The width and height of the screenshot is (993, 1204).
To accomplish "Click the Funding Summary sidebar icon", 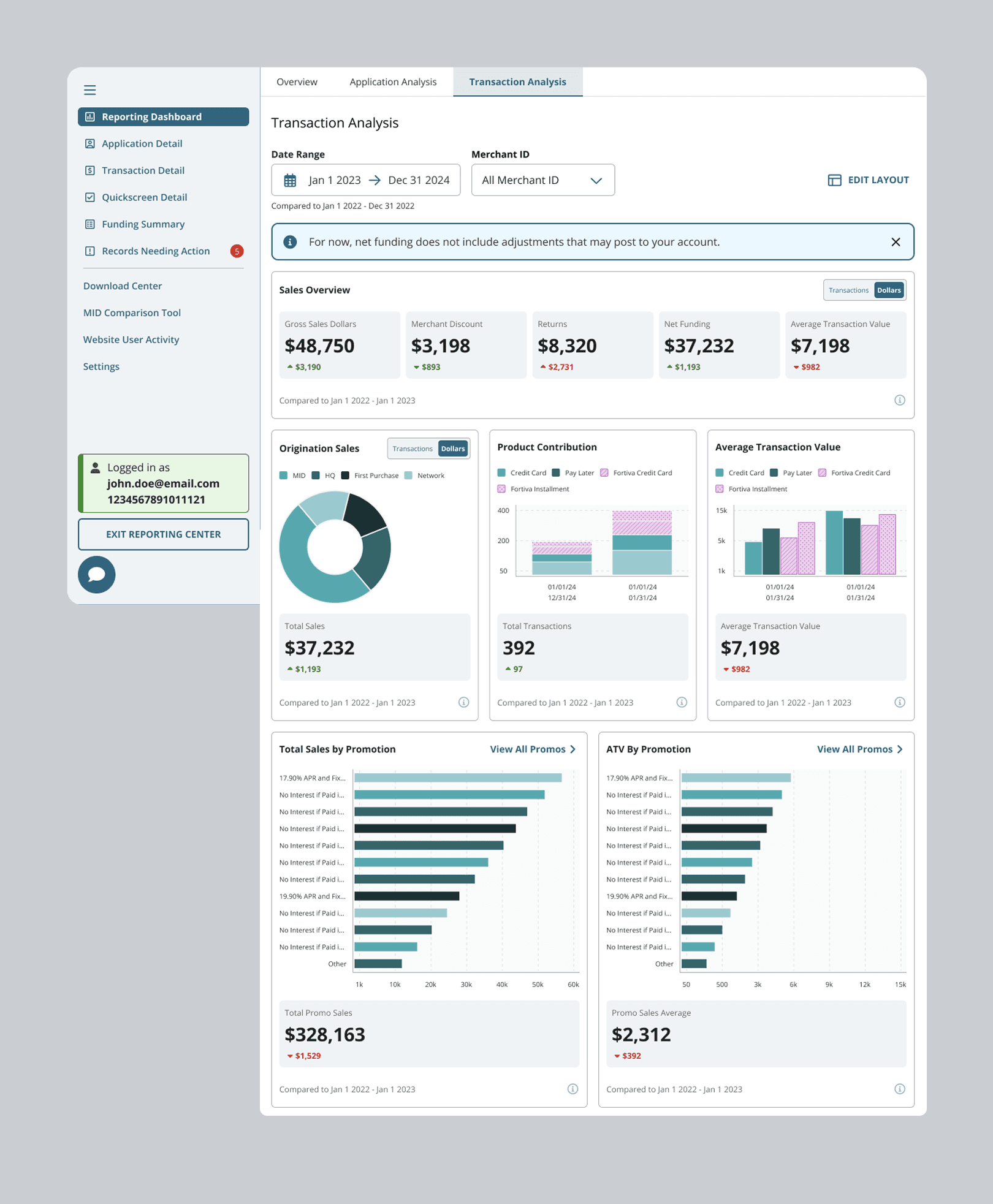I will pyautogui.click(x=90, y=224).
